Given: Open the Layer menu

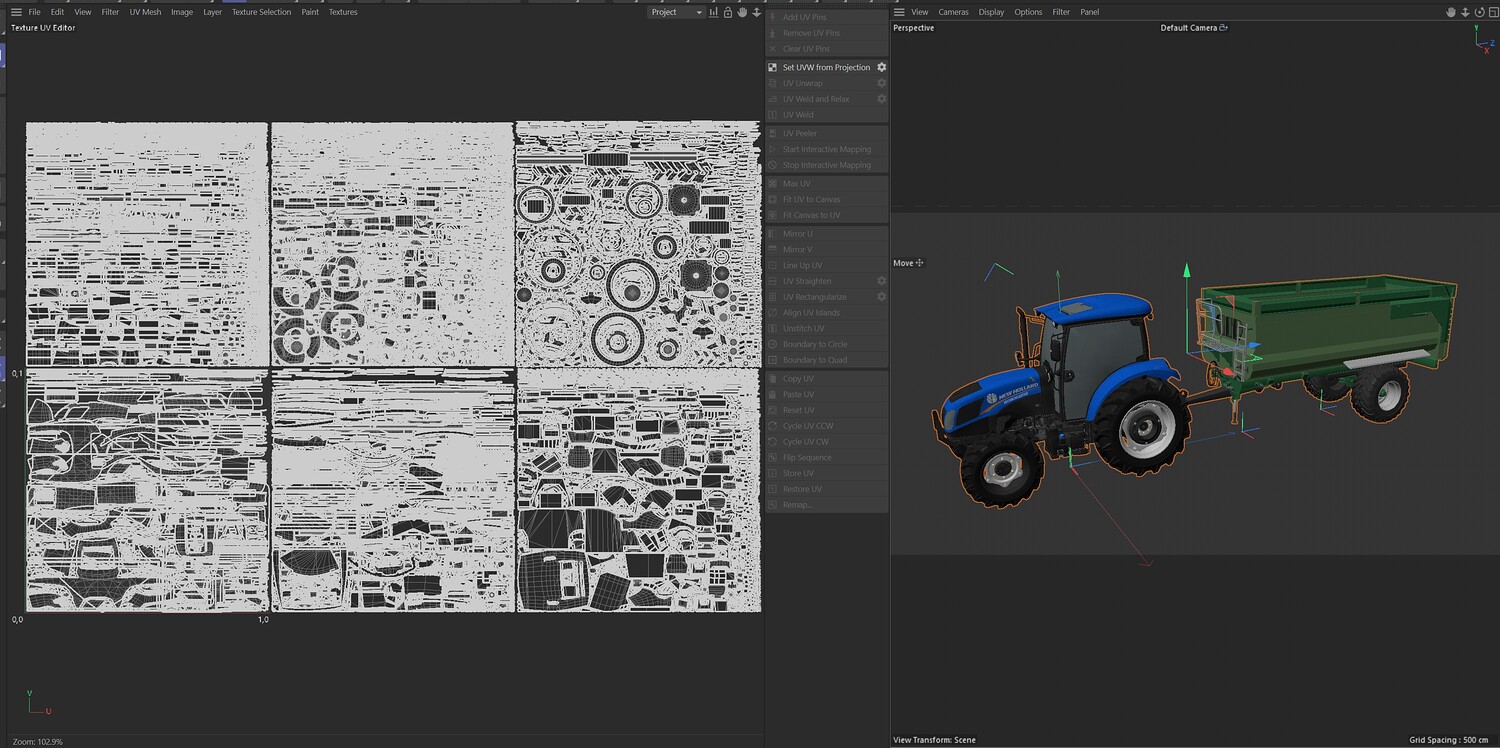Looking at the screenshot, I should [212, 12].
